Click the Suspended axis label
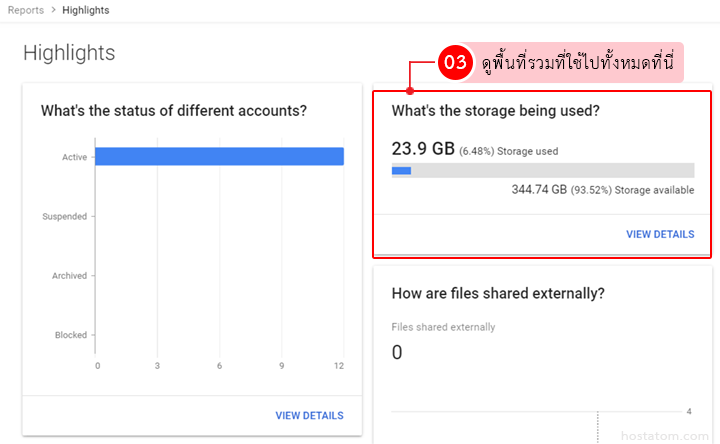720x444 pixels. (64, 216)
